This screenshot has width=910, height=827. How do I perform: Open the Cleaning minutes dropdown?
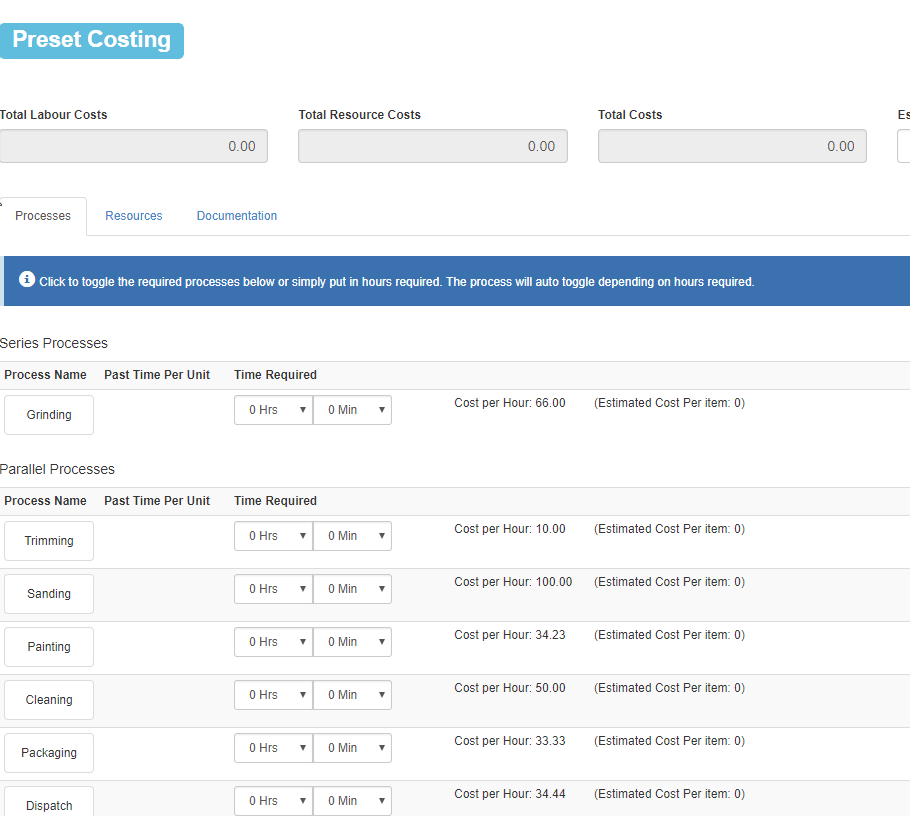352,695
